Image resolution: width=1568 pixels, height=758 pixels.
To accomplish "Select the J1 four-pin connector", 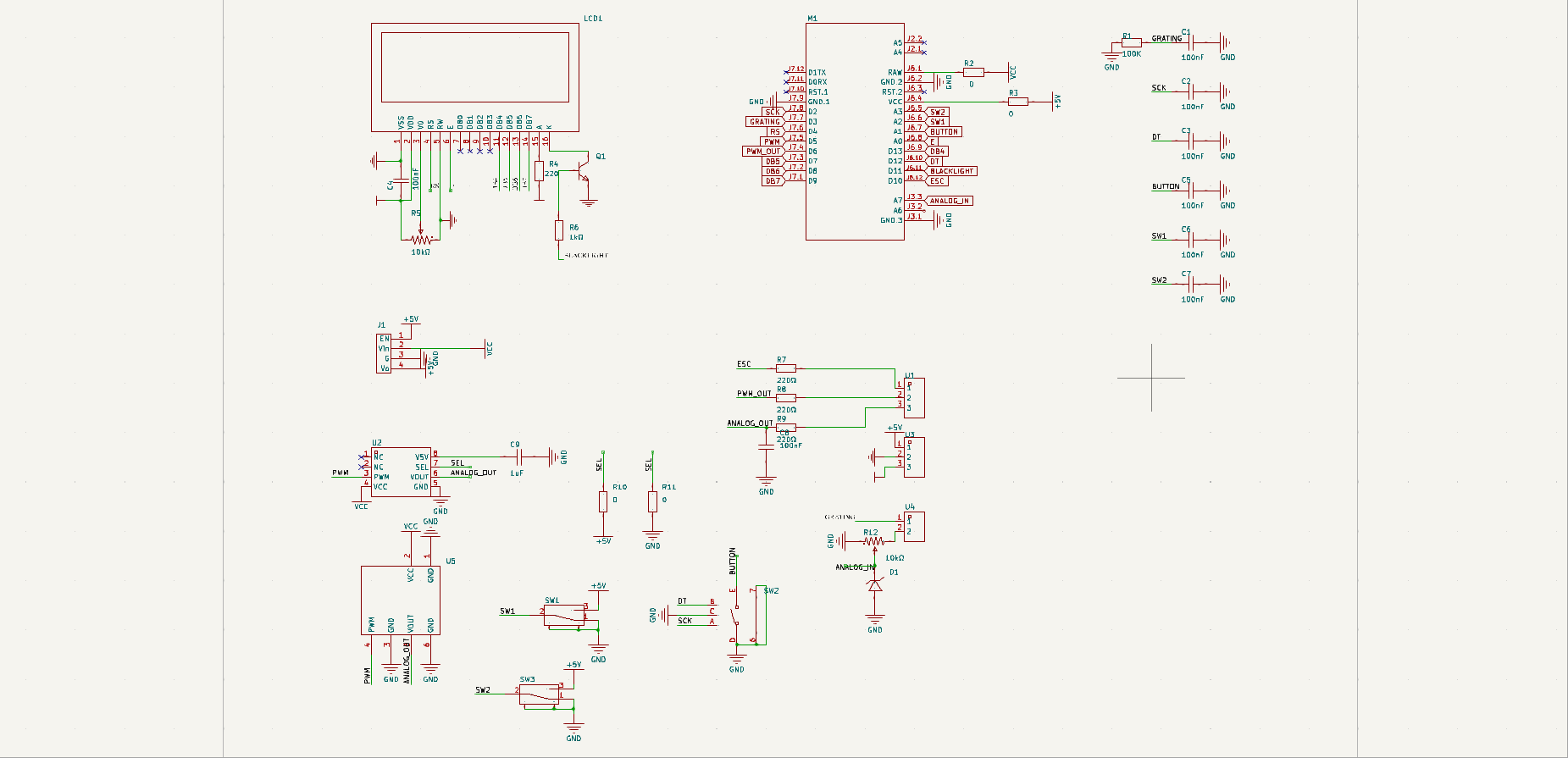I will pyautogui.click(x=384, y=353).
